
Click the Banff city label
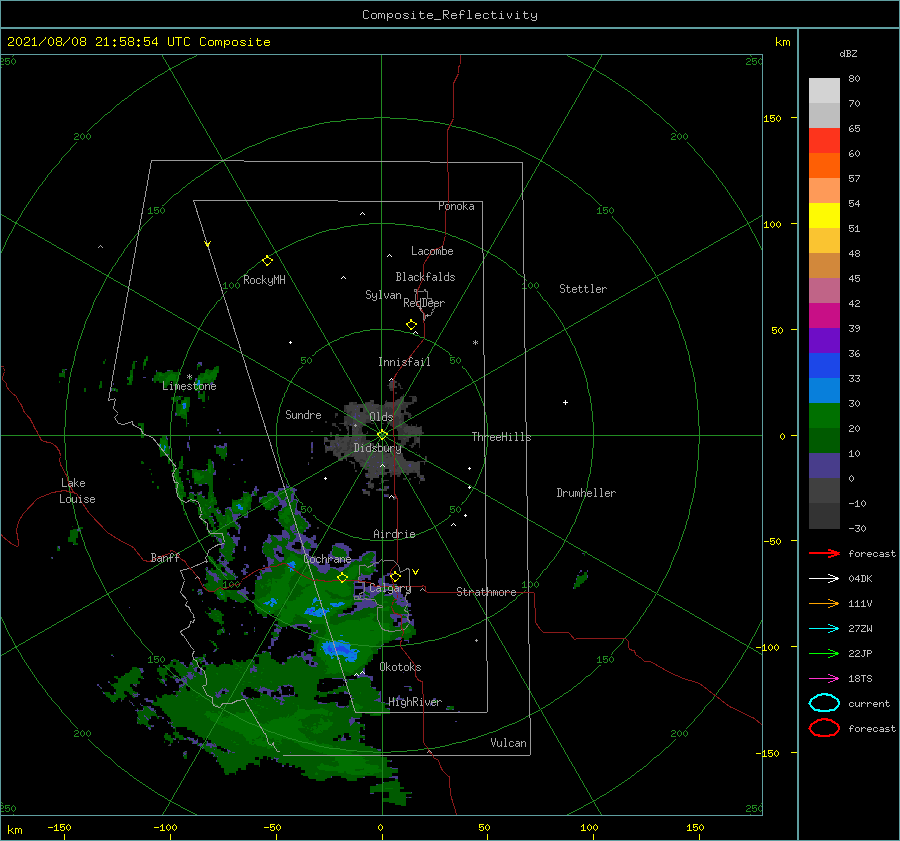pos(165,557)
